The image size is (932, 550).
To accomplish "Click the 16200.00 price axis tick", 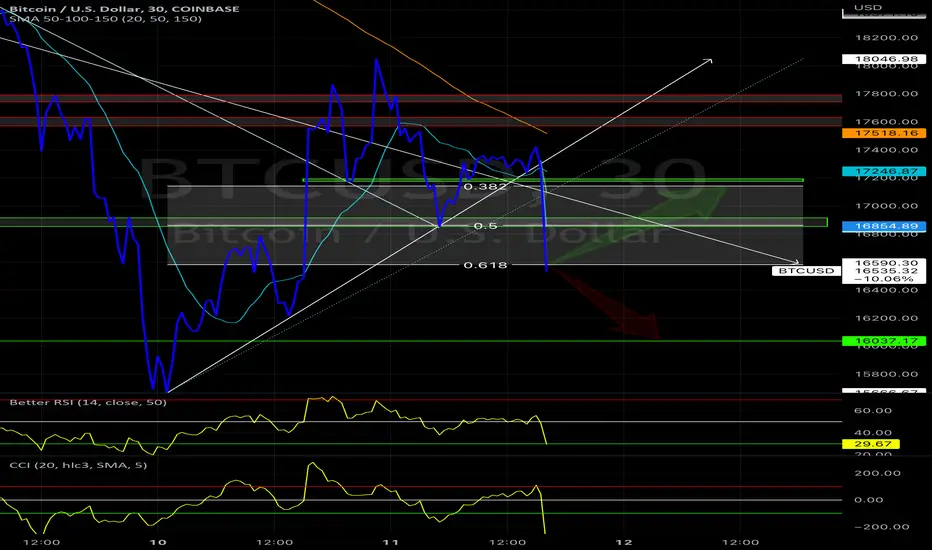I will coord(886,318).
